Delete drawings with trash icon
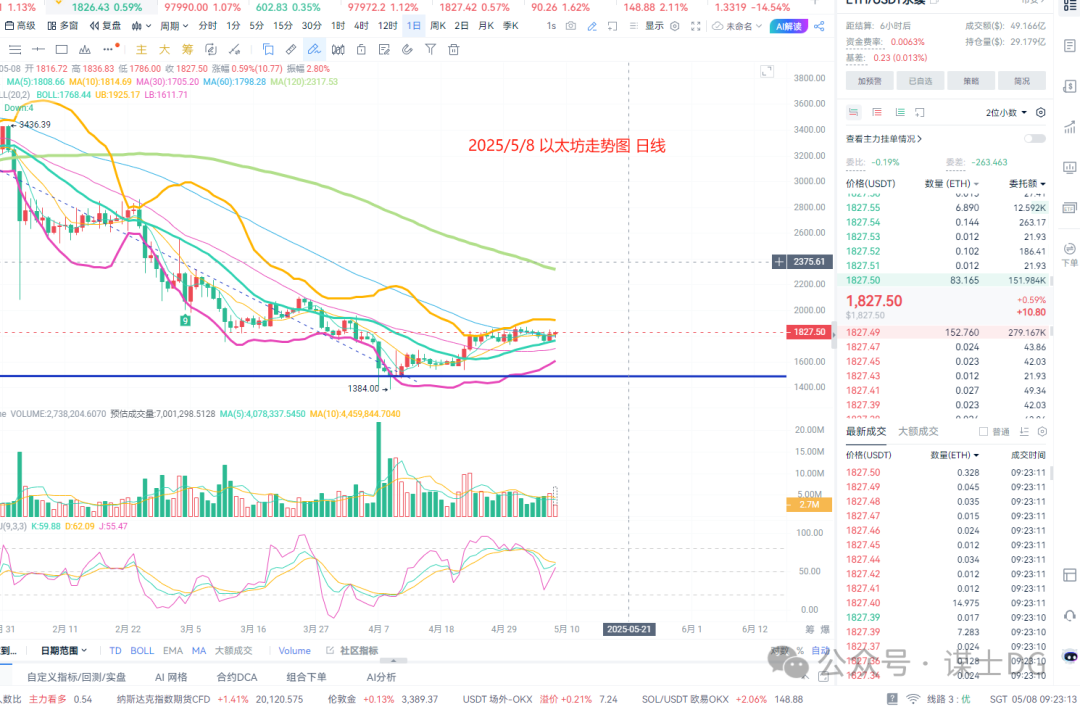The height and width of the screenshot is (707, 1080). pyautogui.click(x=453, y=50)
